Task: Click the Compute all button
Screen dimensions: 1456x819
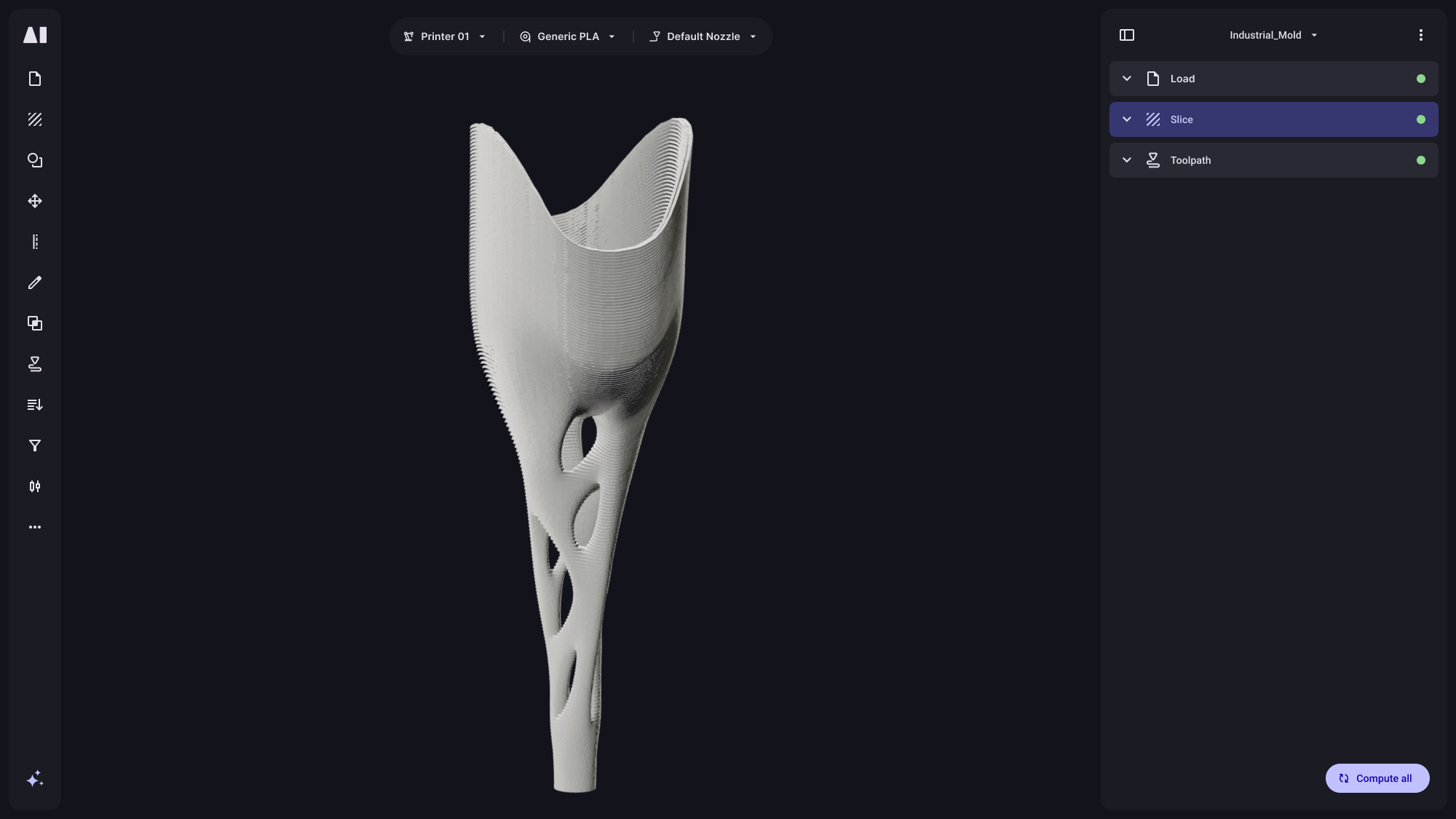Action: pos(1377,778)
